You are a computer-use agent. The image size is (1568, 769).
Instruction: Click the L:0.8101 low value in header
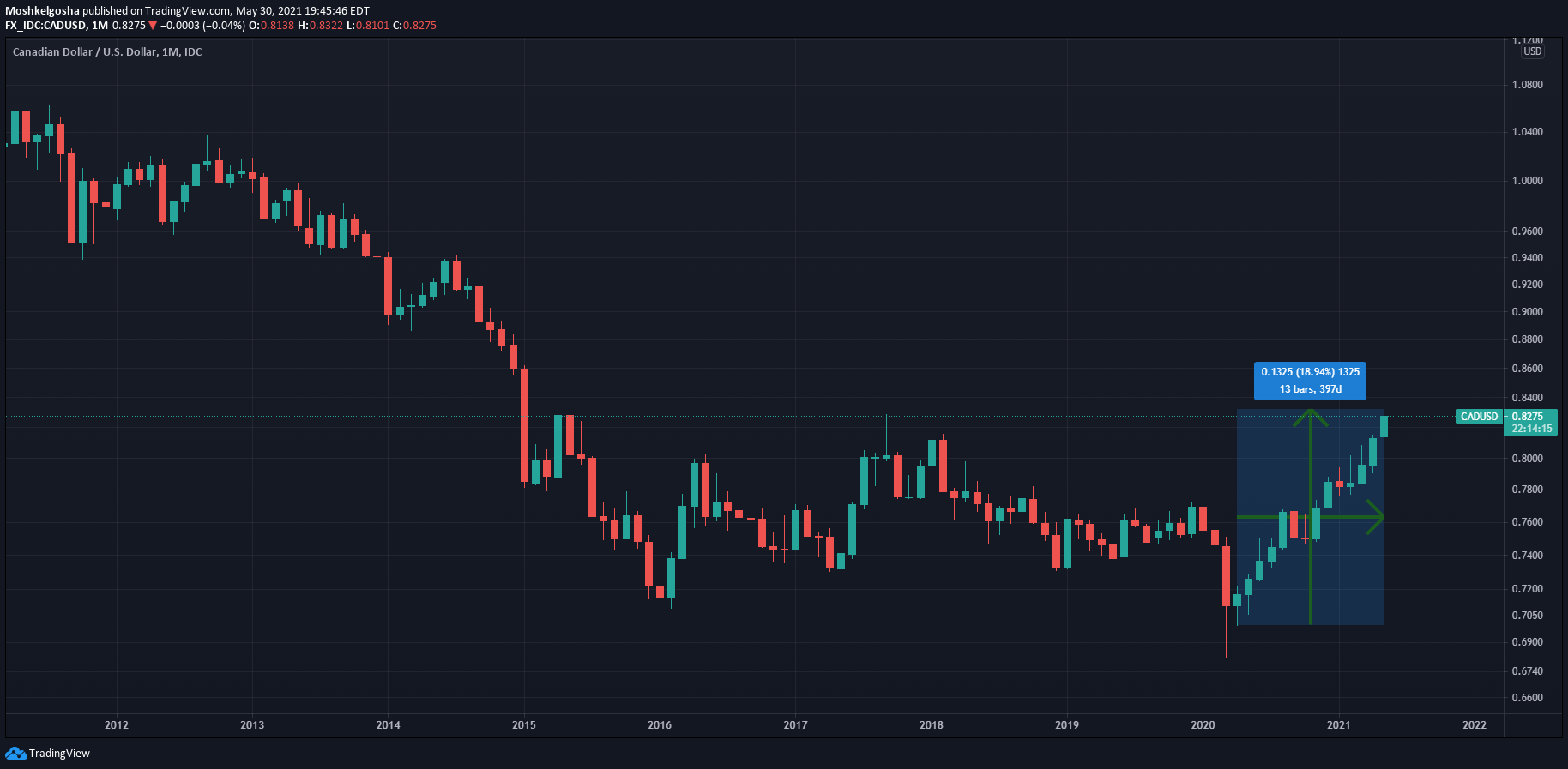(368, 26)
